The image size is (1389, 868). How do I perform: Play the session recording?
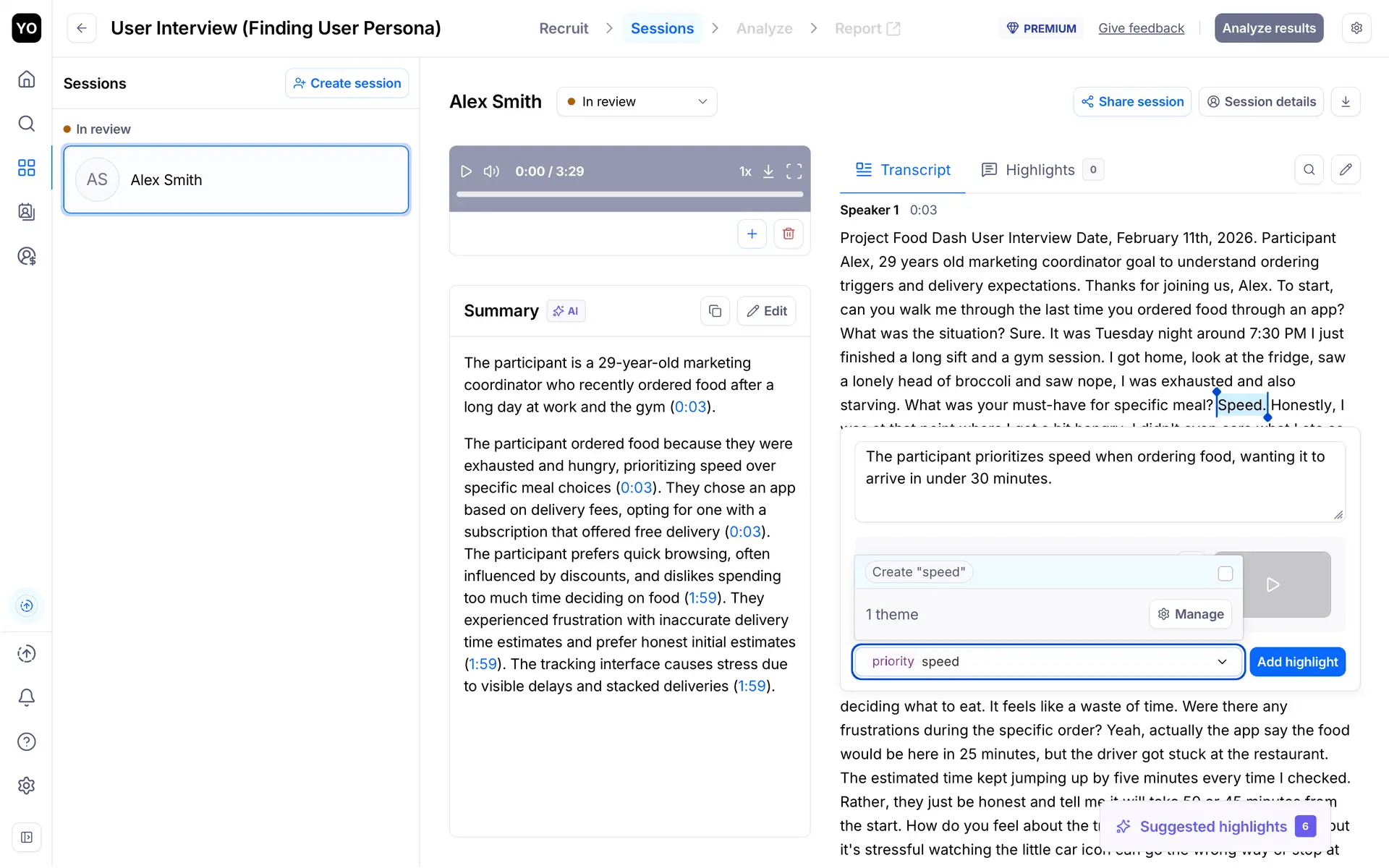click(466, 171)
